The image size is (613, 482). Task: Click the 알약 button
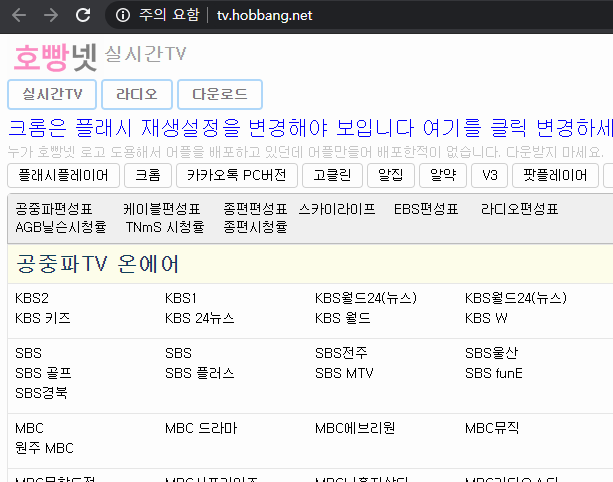click(x=443, y=176)
